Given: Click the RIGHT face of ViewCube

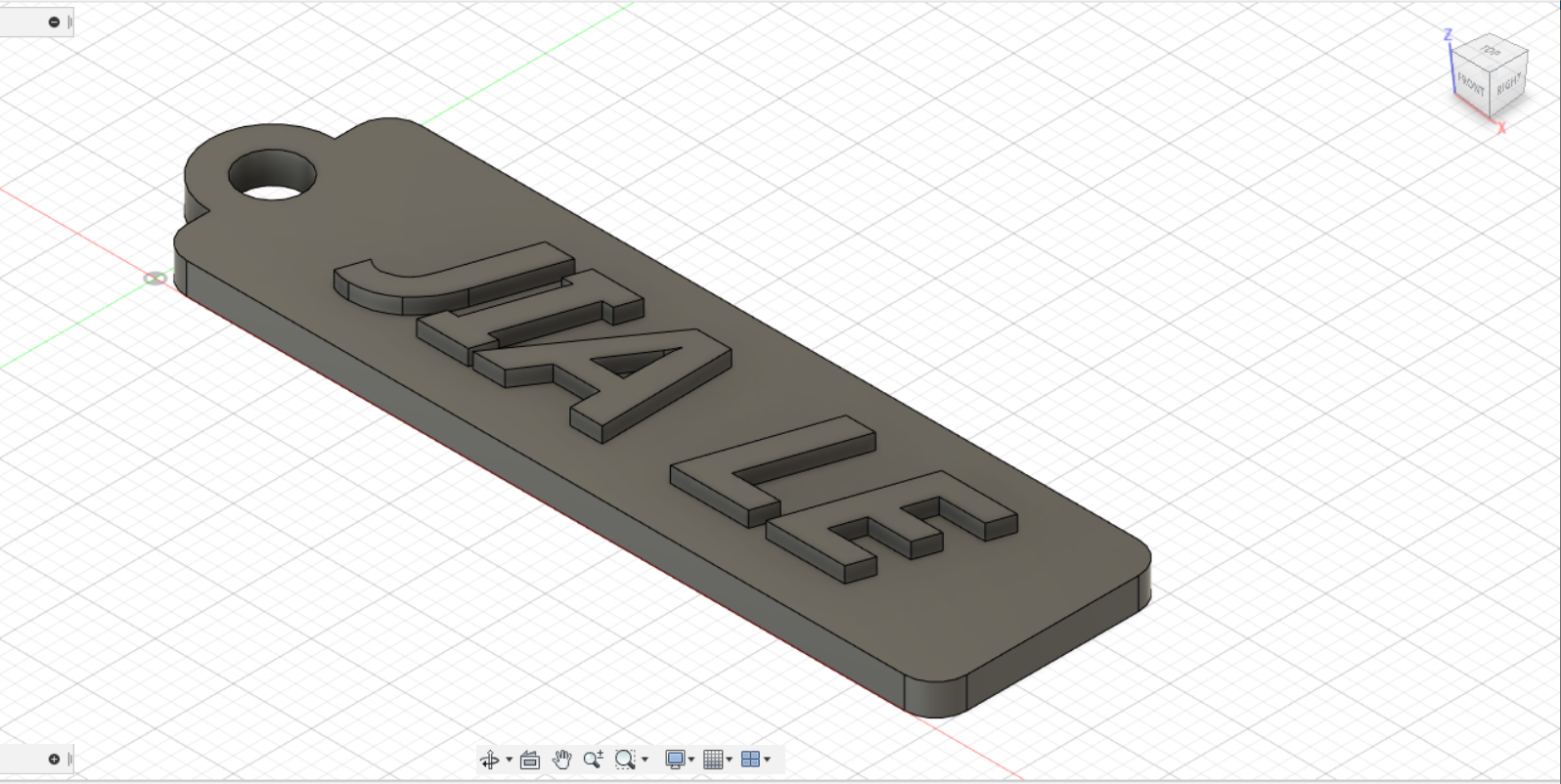Looking at the screenshot, I should point(1508,86).
